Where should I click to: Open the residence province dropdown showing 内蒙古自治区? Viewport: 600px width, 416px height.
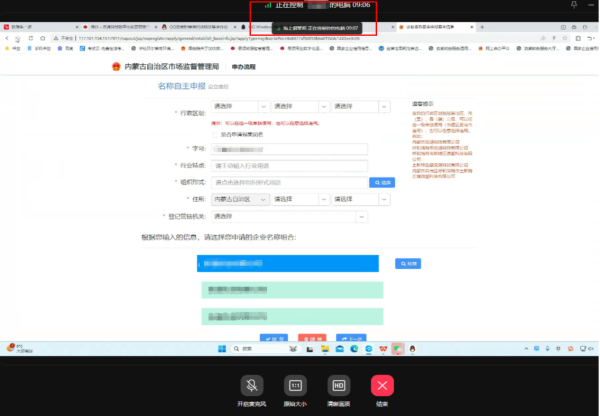tap(239, 199)
